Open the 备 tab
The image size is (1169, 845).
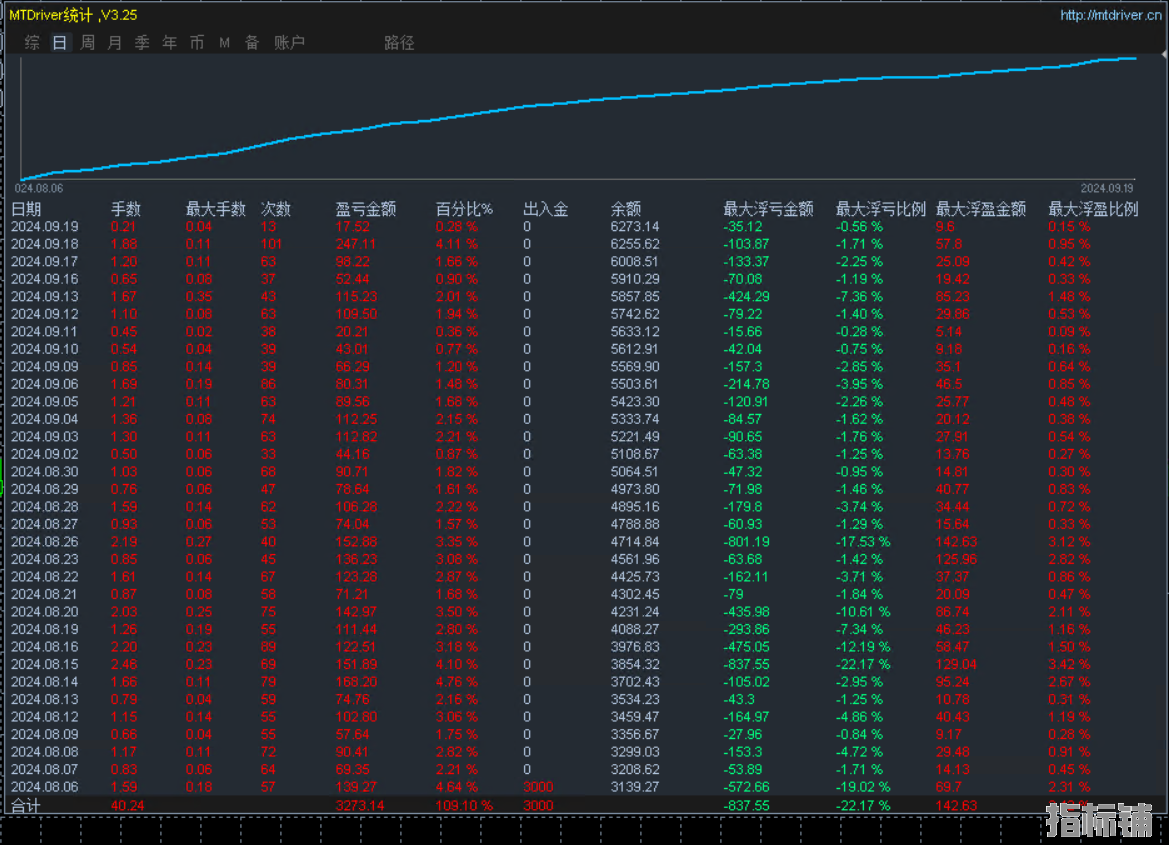point(252,43)
